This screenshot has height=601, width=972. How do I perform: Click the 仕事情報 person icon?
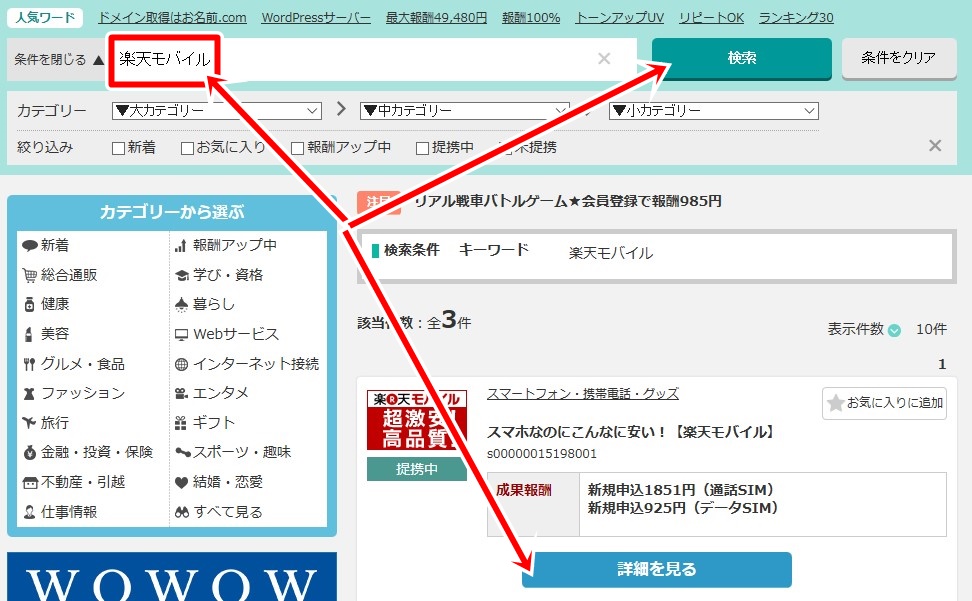[29, 512]
